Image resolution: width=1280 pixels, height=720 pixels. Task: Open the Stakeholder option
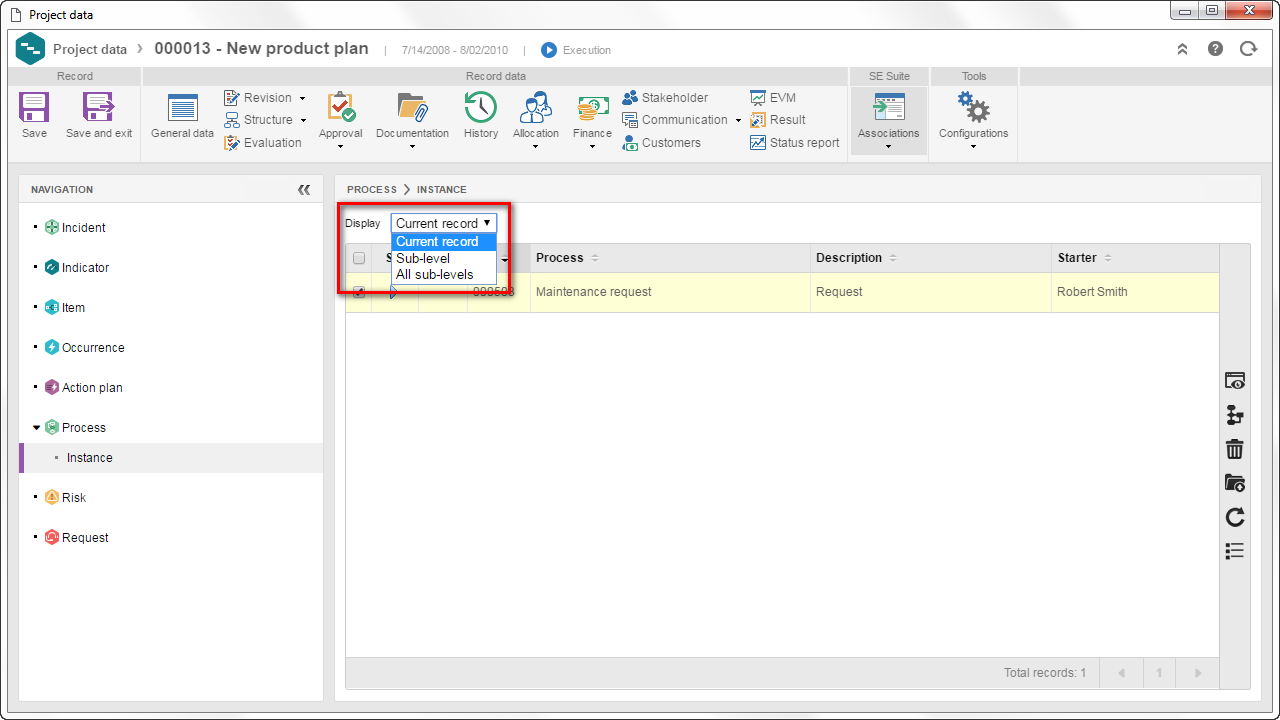[x=665, y=98]
